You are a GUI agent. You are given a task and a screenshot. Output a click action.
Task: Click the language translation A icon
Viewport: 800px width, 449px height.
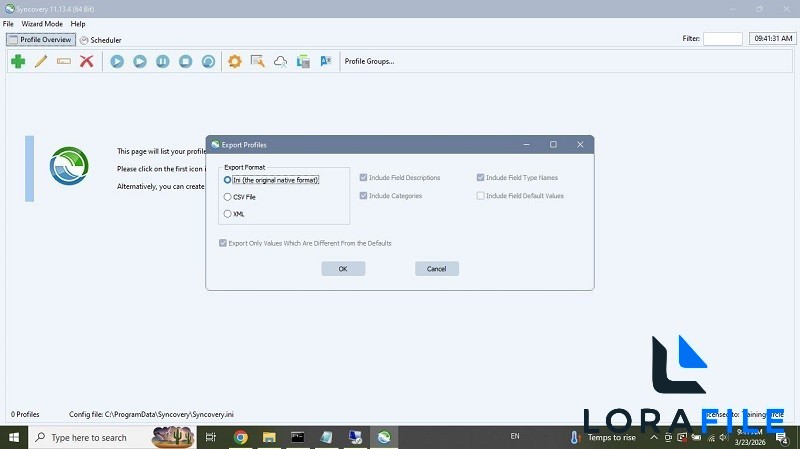click(x=326, y=61)
